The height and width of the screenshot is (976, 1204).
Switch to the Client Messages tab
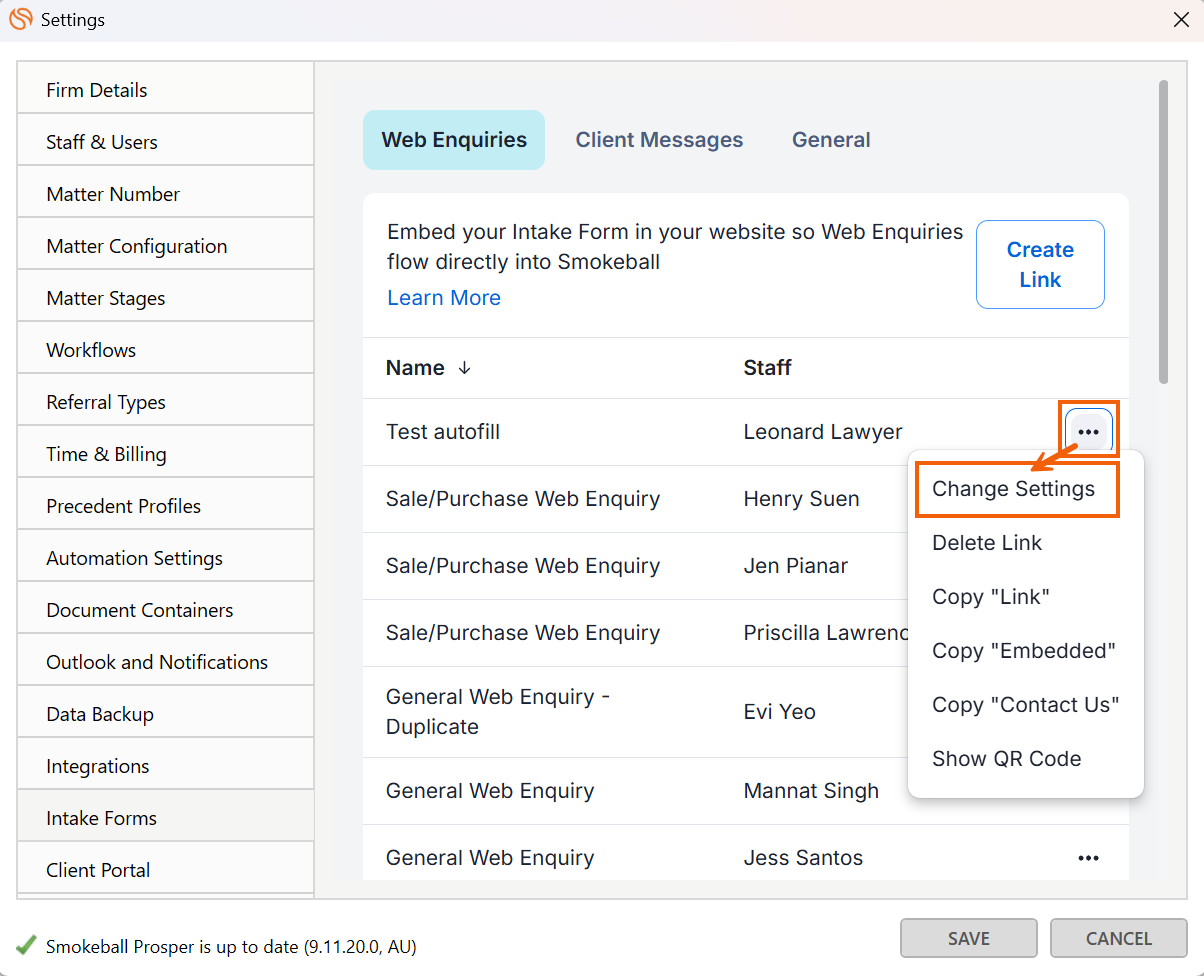tap(659, 140)
